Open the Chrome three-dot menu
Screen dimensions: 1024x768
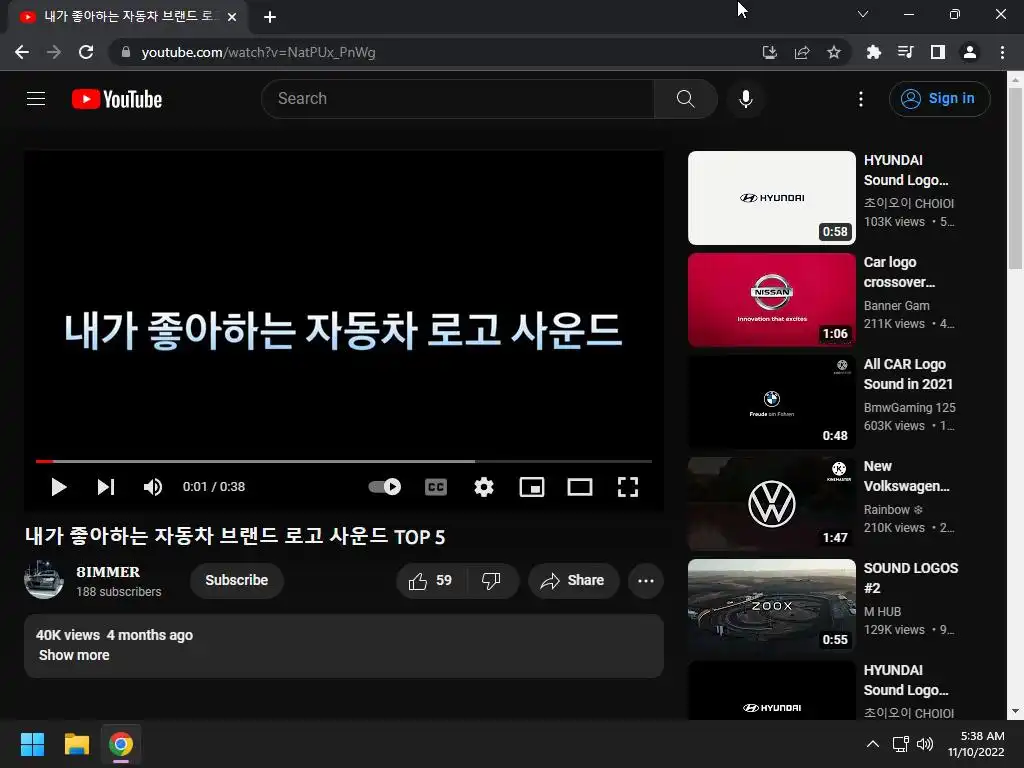coord(1002,52)
